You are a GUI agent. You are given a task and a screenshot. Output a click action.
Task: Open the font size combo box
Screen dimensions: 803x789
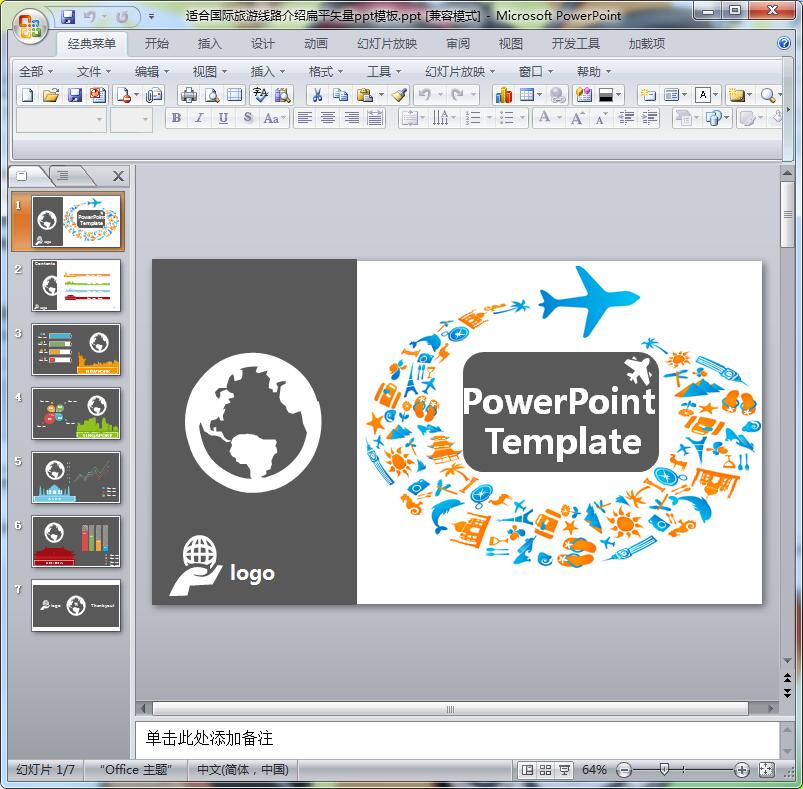[132, 120]
